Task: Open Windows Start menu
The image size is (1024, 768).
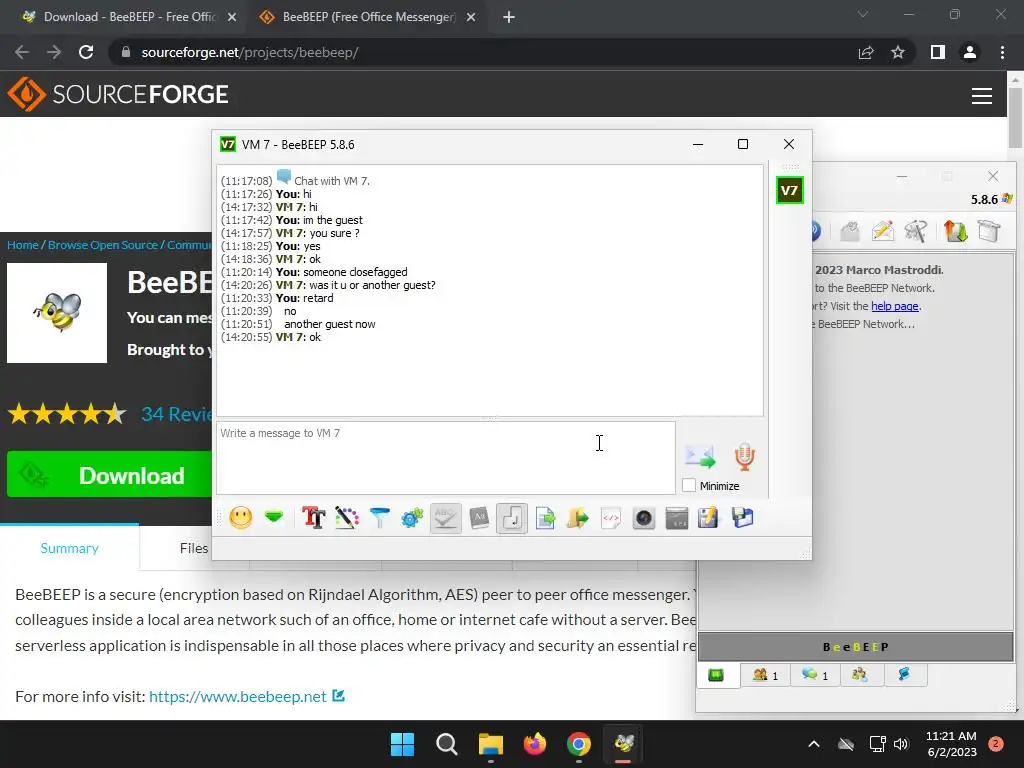Action: 402,744
